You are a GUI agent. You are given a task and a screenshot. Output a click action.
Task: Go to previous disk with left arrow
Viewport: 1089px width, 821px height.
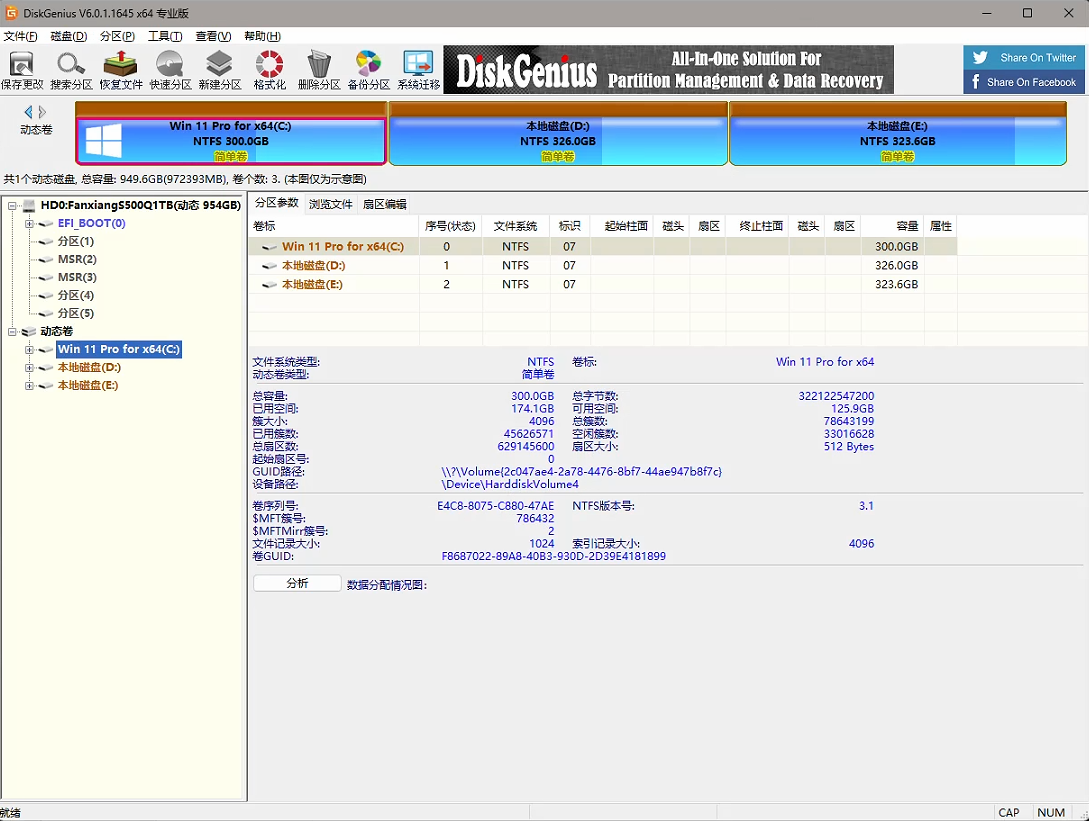coord(28,112)
